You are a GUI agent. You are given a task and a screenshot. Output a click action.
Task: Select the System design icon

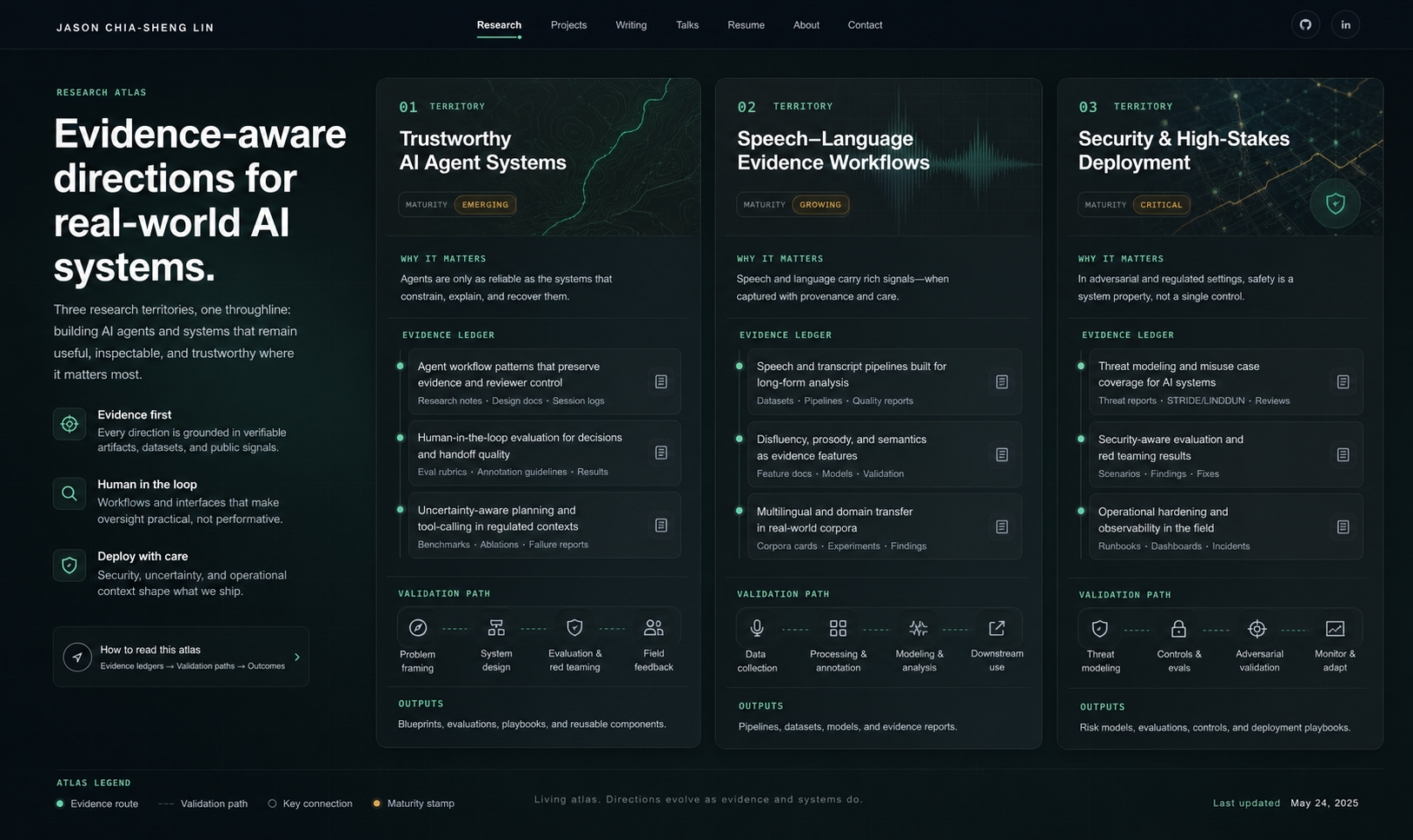(496, 627)
